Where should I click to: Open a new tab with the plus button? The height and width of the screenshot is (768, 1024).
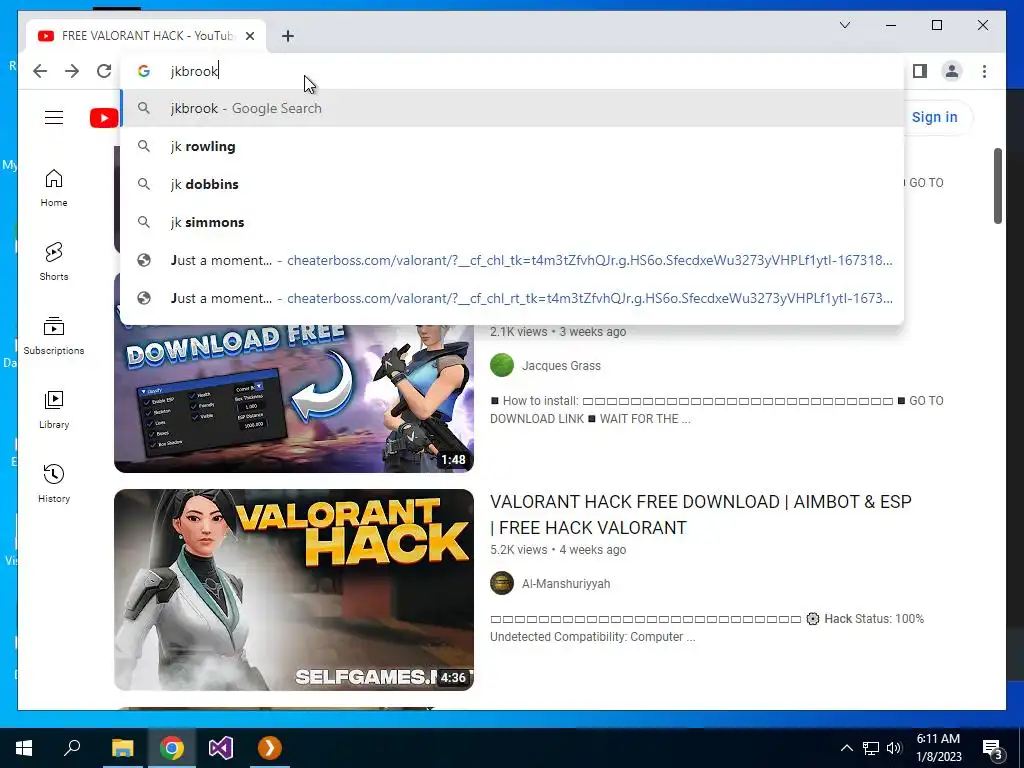click(288, 36)
